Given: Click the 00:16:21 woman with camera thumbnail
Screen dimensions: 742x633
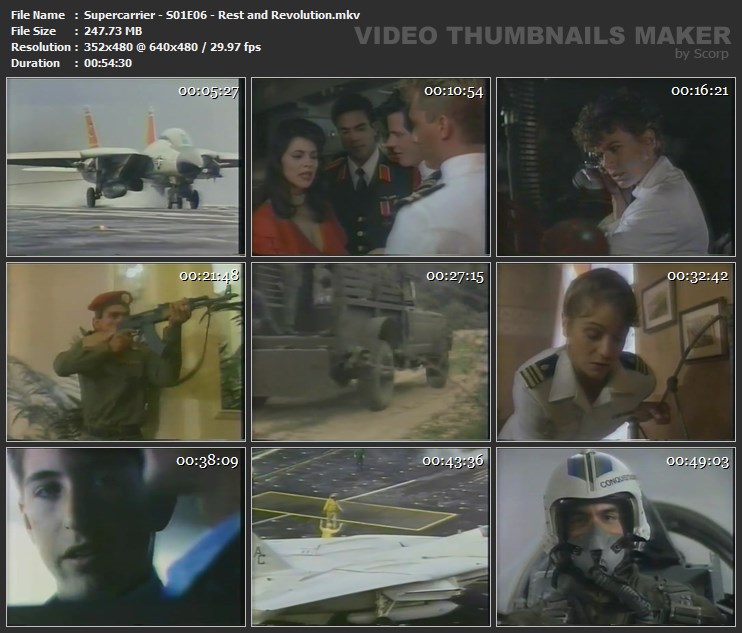Looking at the screenshot, I should [616, 167].
